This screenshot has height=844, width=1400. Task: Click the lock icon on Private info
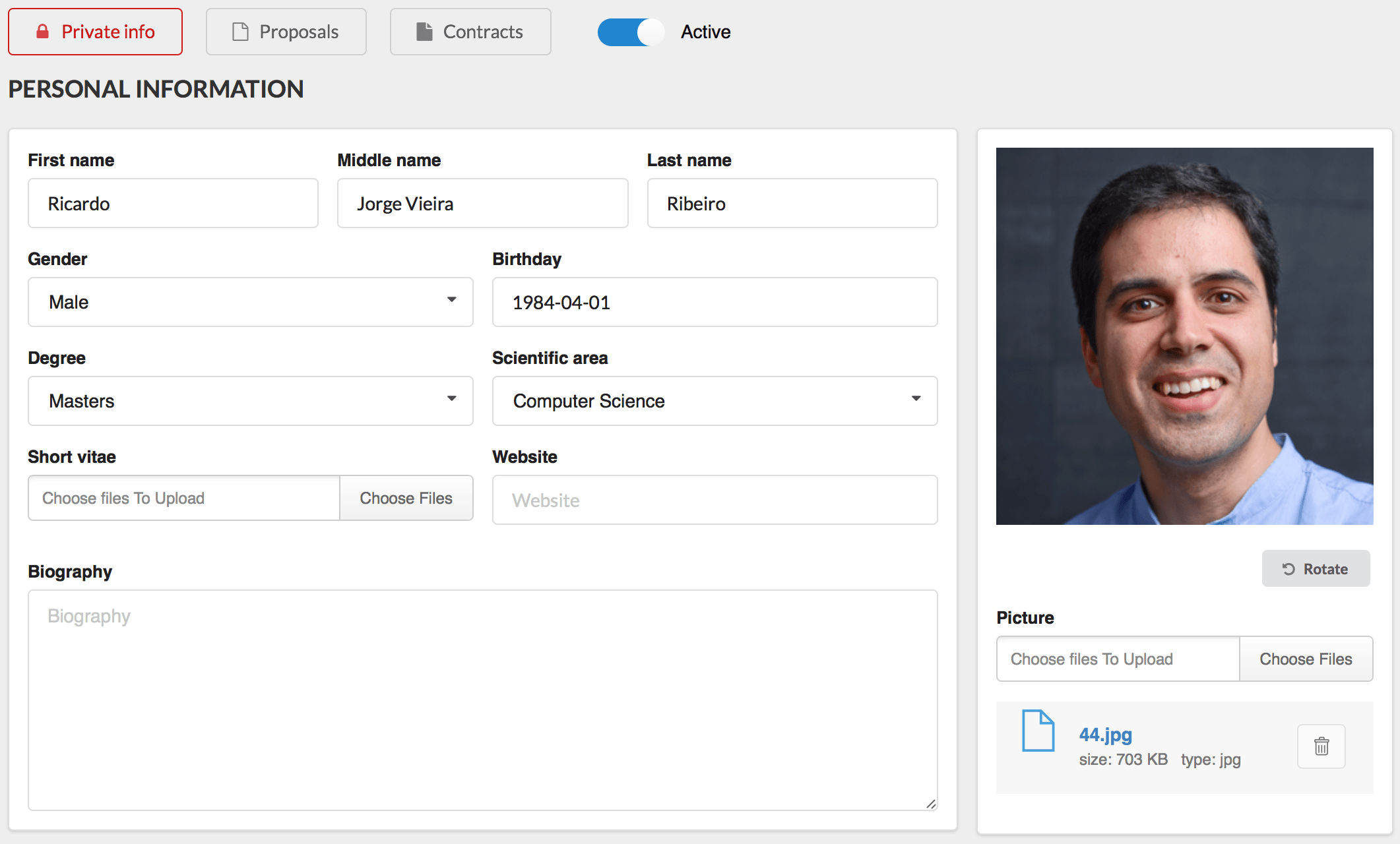pyautogui.click(x=43, y=32)
